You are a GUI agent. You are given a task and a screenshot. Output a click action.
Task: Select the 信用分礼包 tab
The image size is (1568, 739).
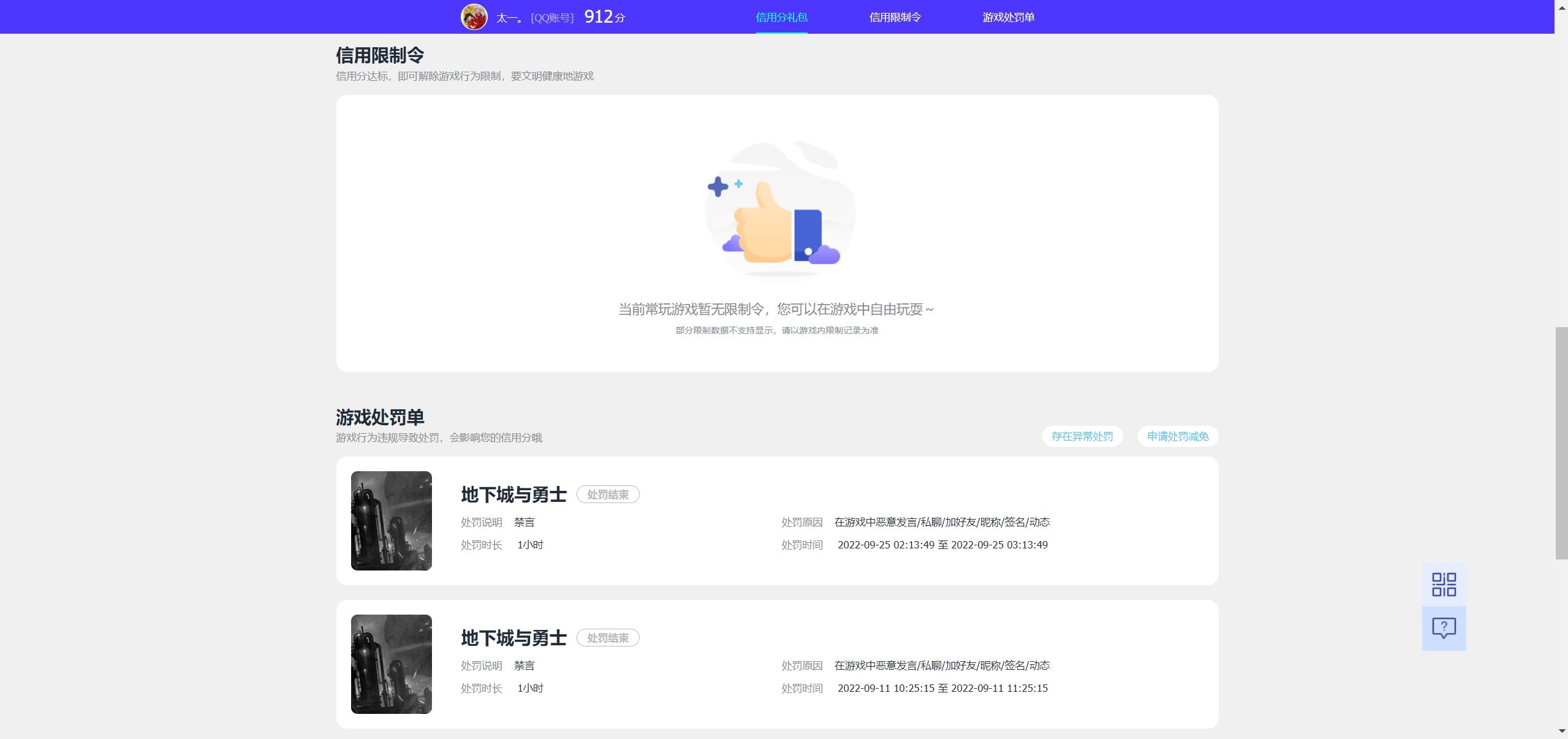click(x=781, y=17)
